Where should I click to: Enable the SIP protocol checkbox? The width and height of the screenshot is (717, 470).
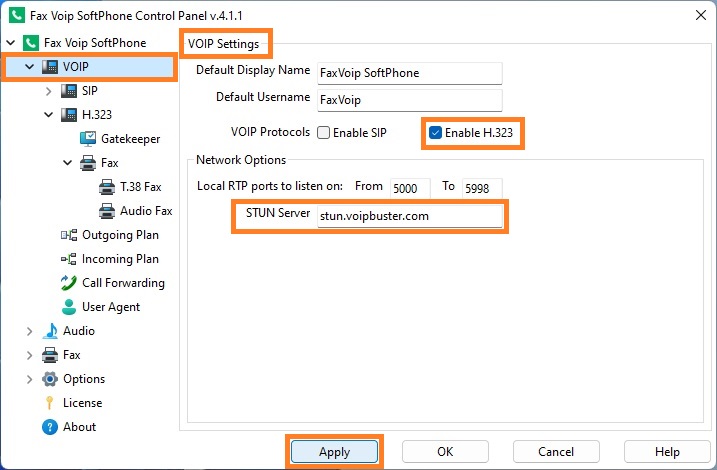click(x=323, y=133)
